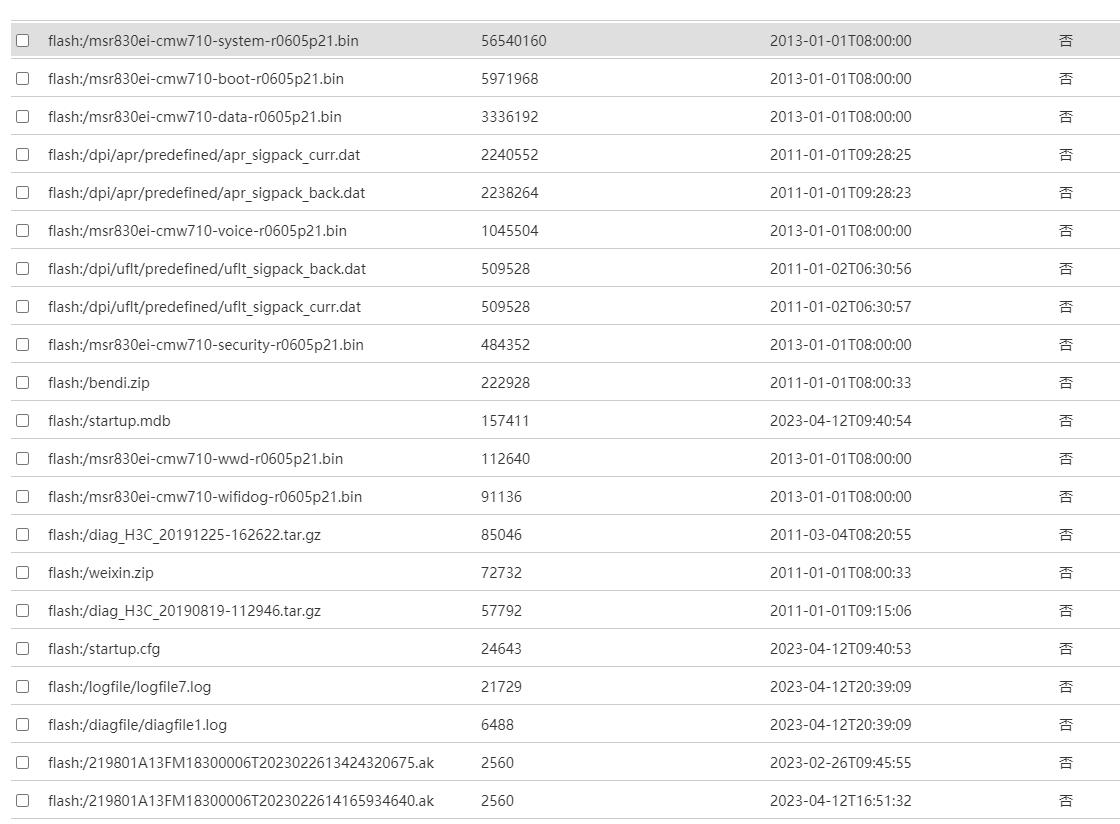
Task: Select checkbox for diag_H3C_20190819-112946.tar.gz
Action: [x=23, y=611]
